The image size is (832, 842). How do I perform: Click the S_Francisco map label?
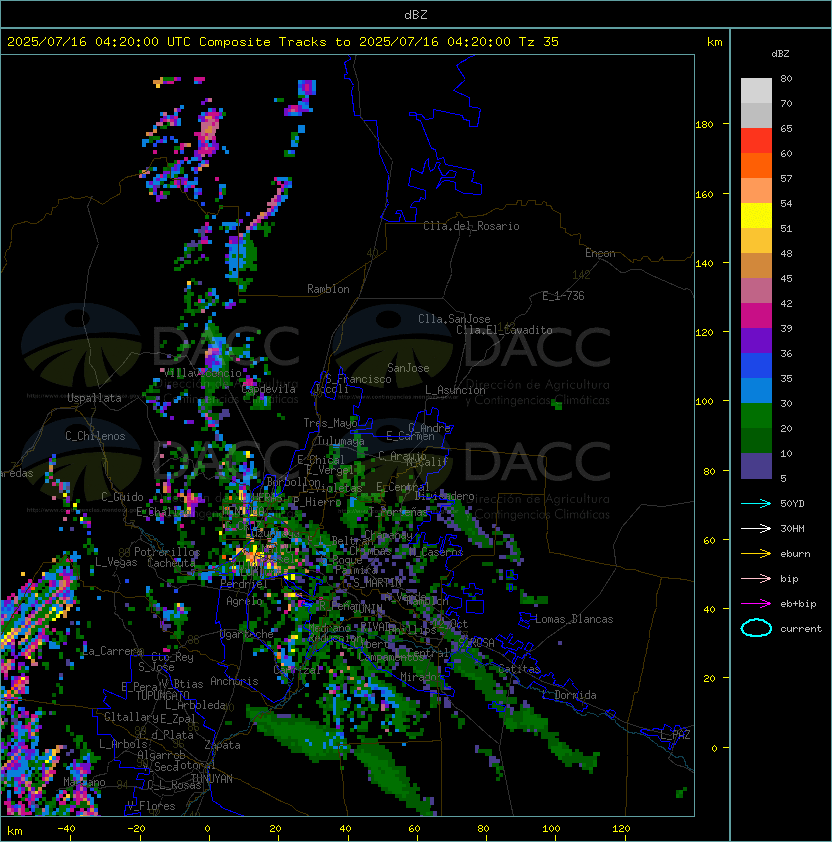click(x=358, y=379)
